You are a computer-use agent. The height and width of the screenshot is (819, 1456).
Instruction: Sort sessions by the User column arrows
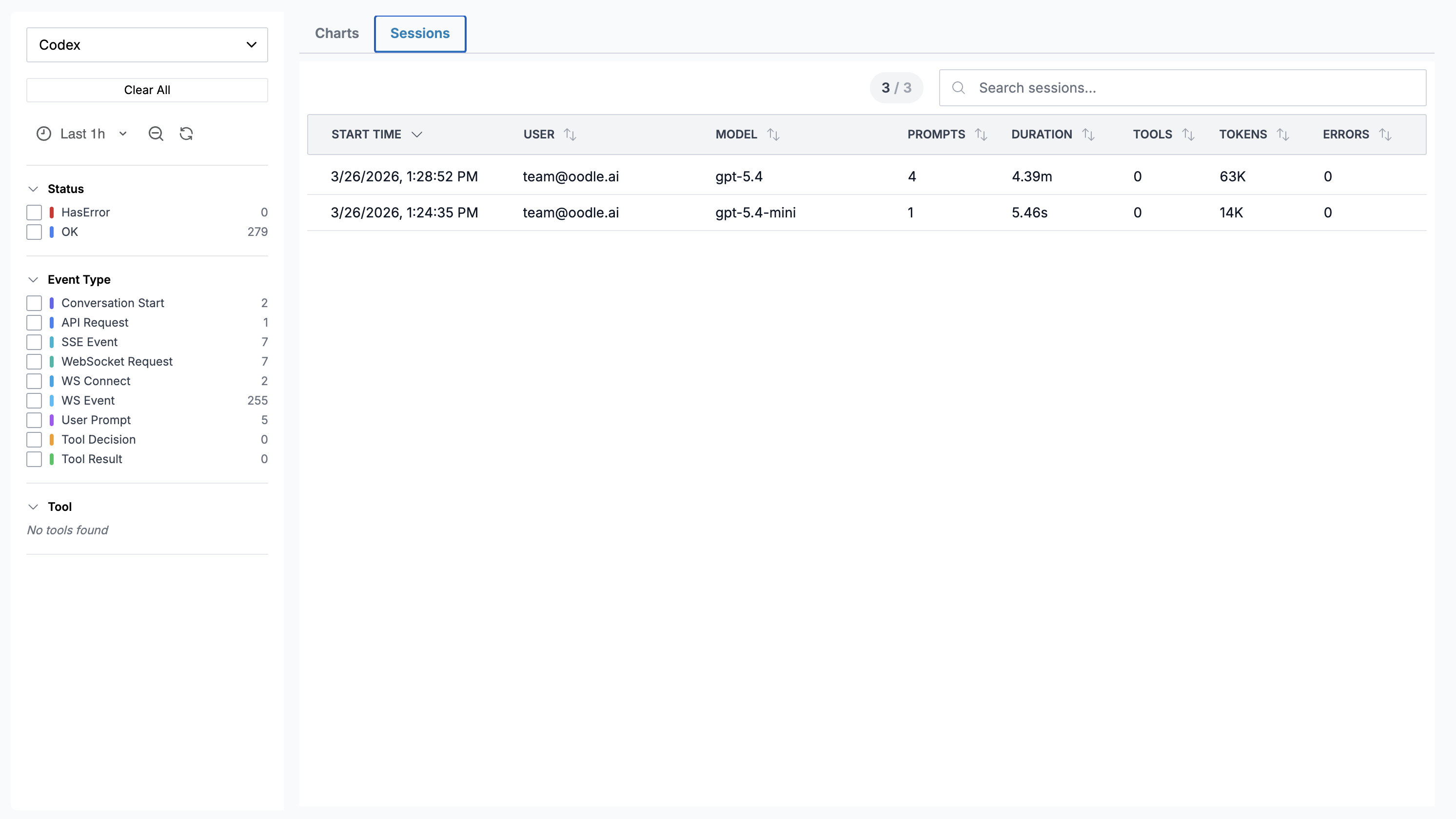[570, 135]
